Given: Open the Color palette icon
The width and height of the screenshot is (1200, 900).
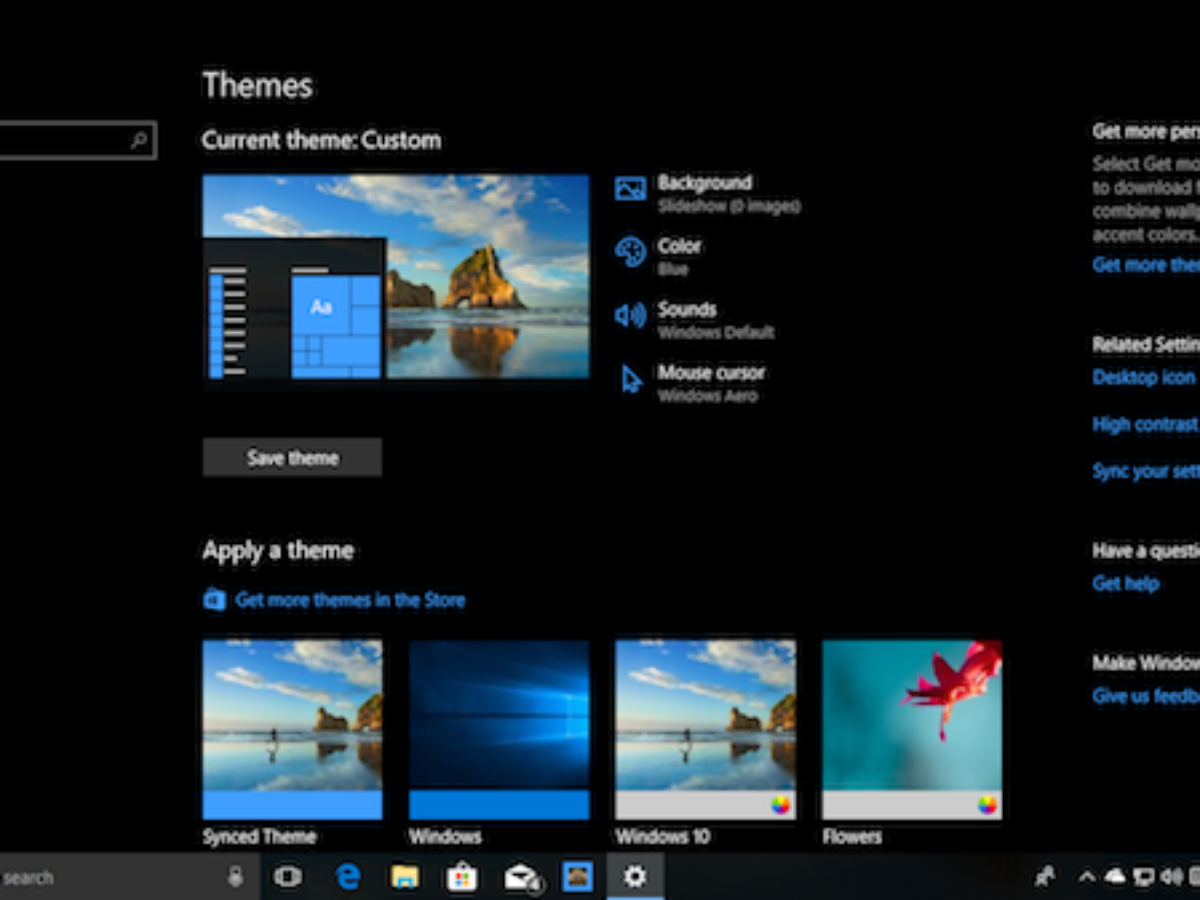Looking at the screenshot, I should [x=630, y=252].
